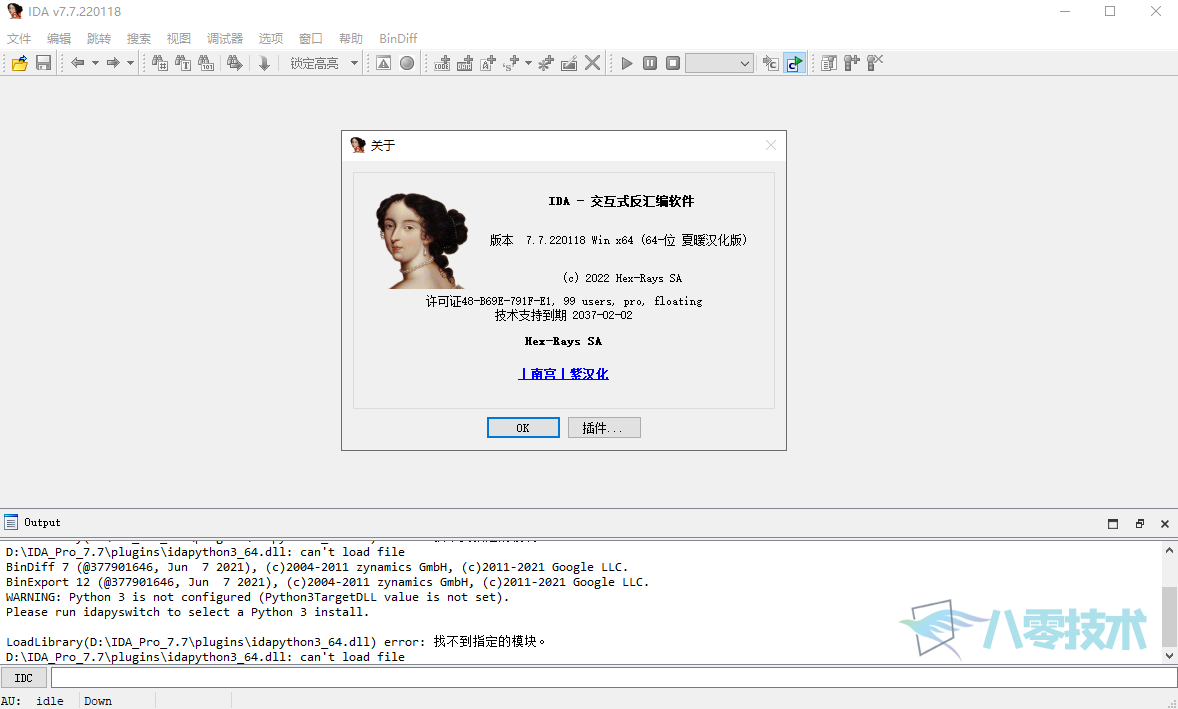Expand the backward jump history dropdown
Viewport: 1178px width, 709px height.
pos(95,63)
